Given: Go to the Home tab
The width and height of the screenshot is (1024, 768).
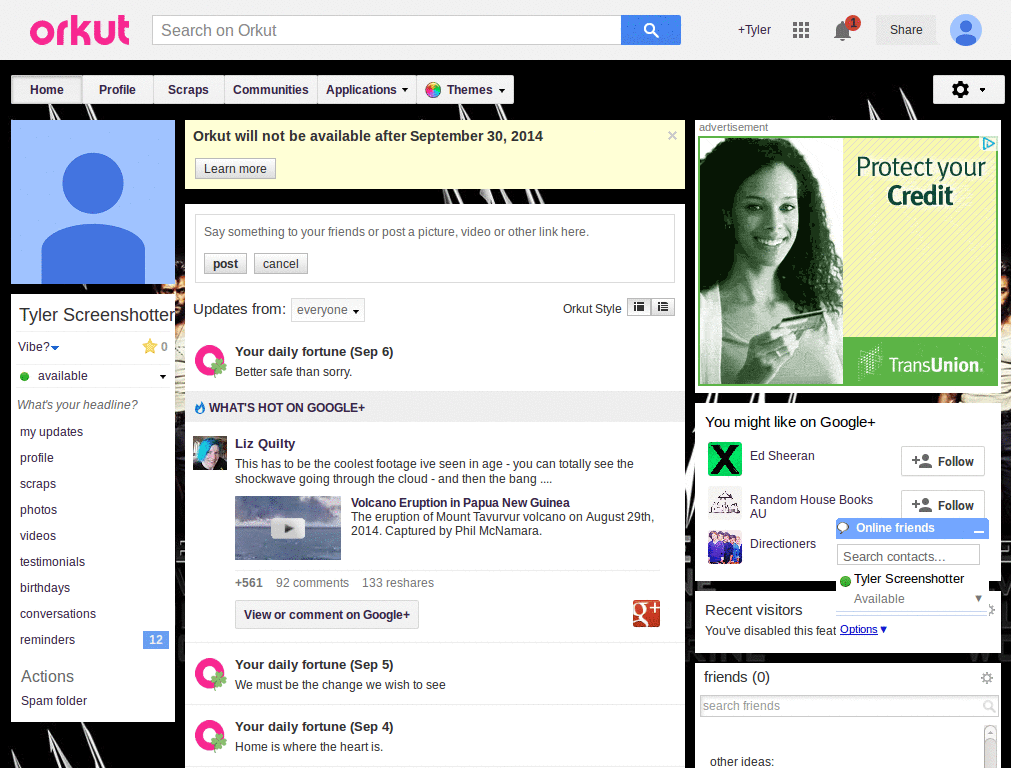Looking at the screenshot, I should (x=47, y=89).
